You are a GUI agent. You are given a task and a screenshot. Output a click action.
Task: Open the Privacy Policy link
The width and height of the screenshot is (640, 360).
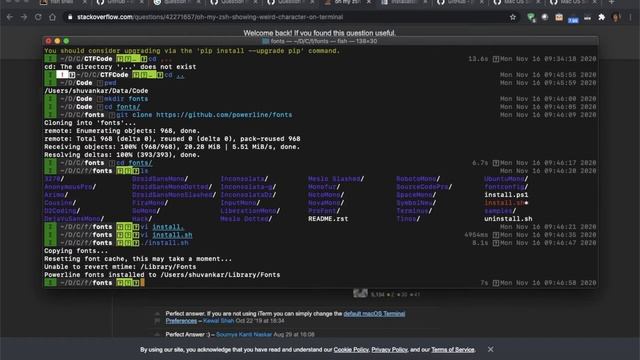coord(389,350)
